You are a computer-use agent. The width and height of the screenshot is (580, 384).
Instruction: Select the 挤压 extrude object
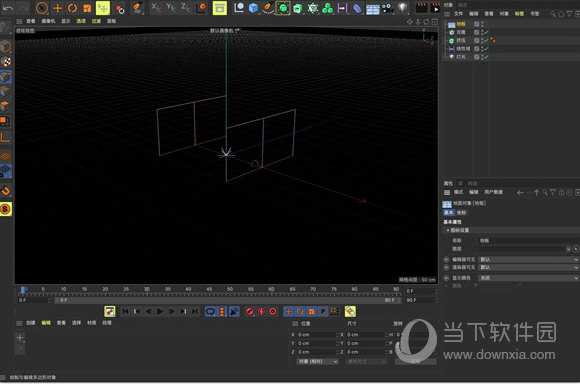(461, 40)
